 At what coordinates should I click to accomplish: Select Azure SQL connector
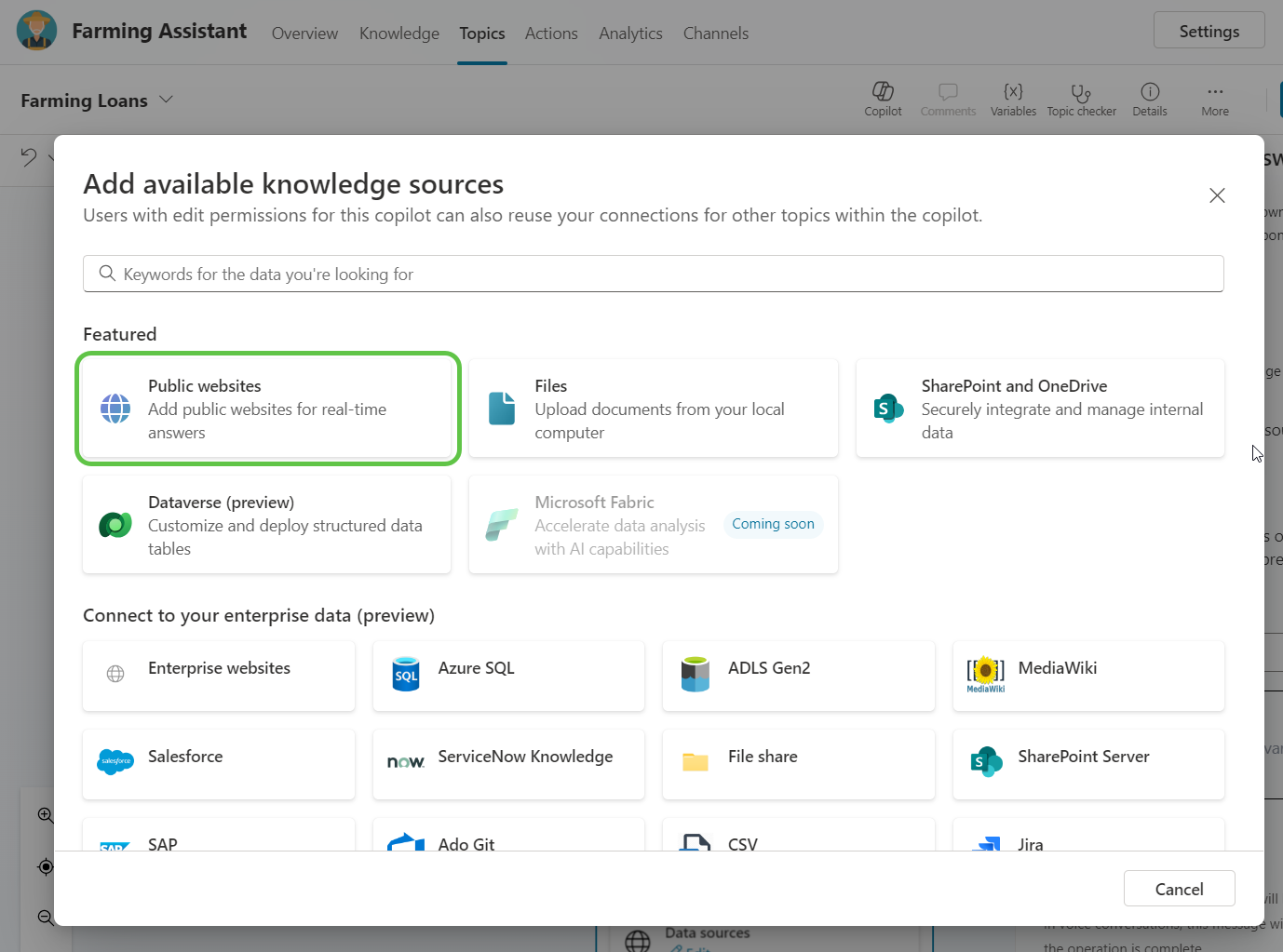pyautogui.click(x=508, y=676)
